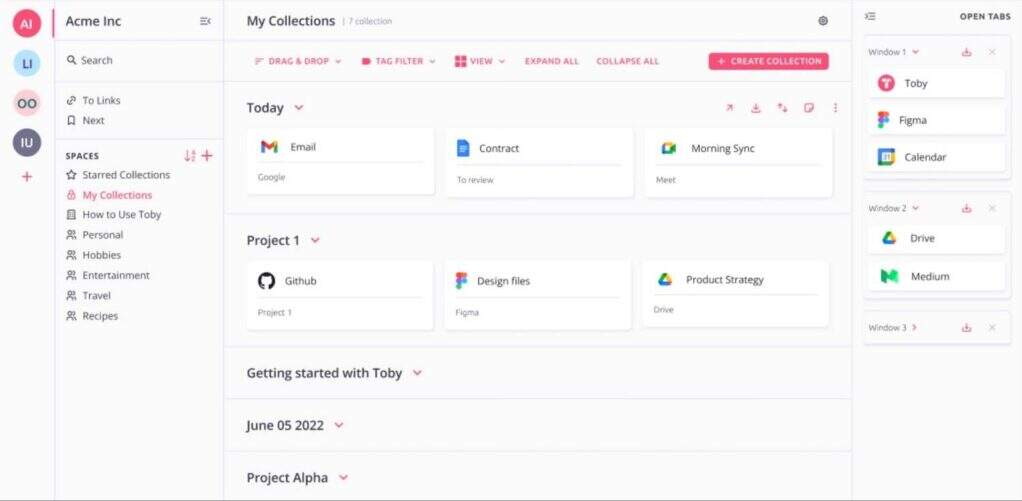Open the Tag Filter dropdown

398,61
